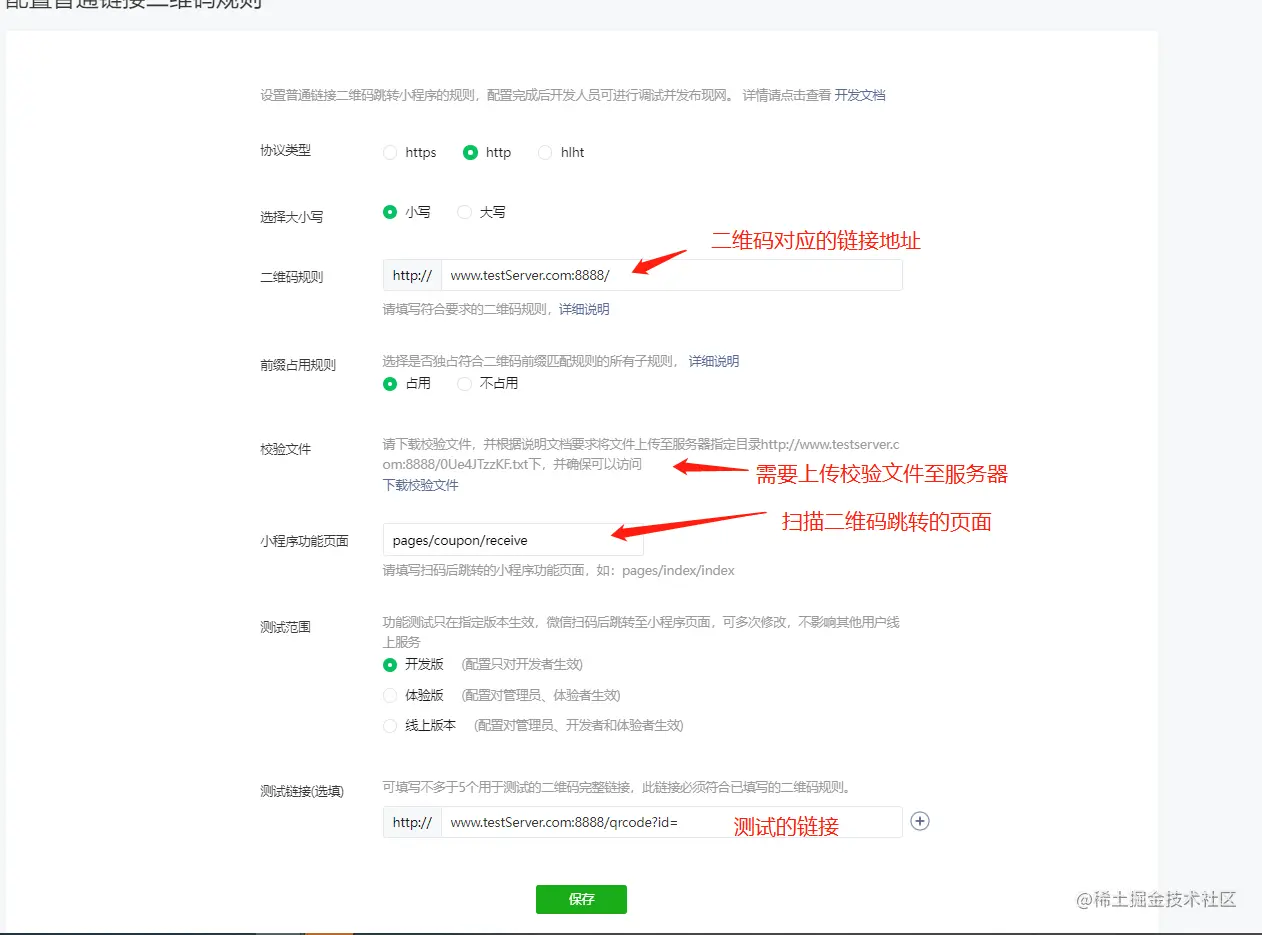1262x935 pixels.
Task: Choose 大写 uppercase option
Action: click(464, 212)
